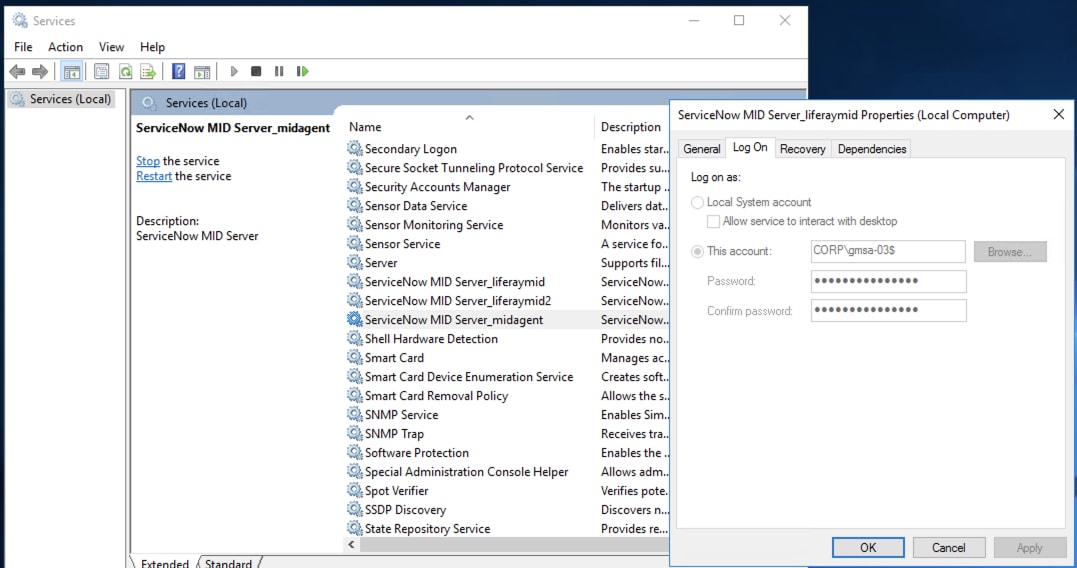Switch to the Log On tab
Image resolution: width=1077 pixels, height=568 pixels.
coord(750,147)
